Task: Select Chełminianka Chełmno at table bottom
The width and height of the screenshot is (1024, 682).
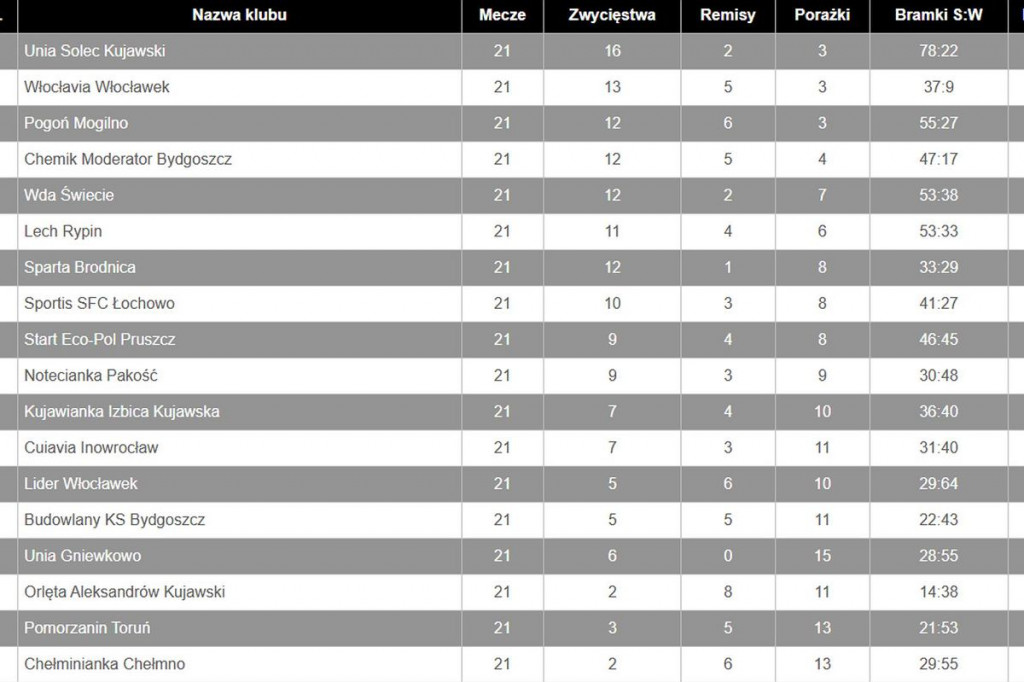Action: (x=104, y=664)
